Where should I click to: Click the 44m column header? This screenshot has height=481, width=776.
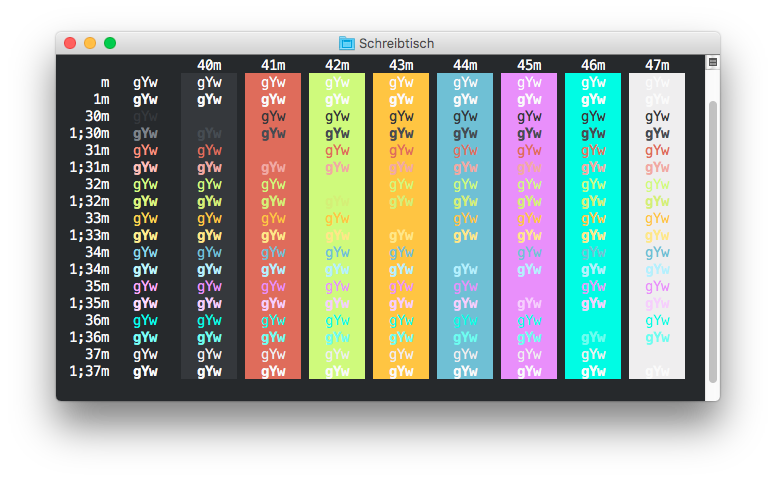tap(465, 65)
